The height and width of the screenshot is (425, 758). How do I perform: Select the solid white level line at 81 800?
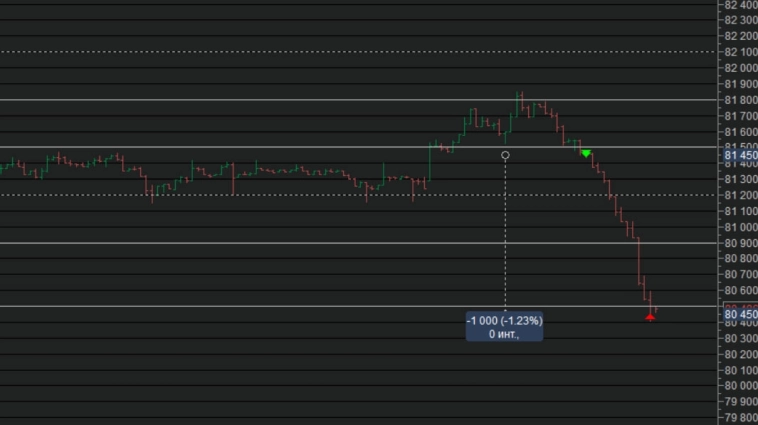[358, 100]
